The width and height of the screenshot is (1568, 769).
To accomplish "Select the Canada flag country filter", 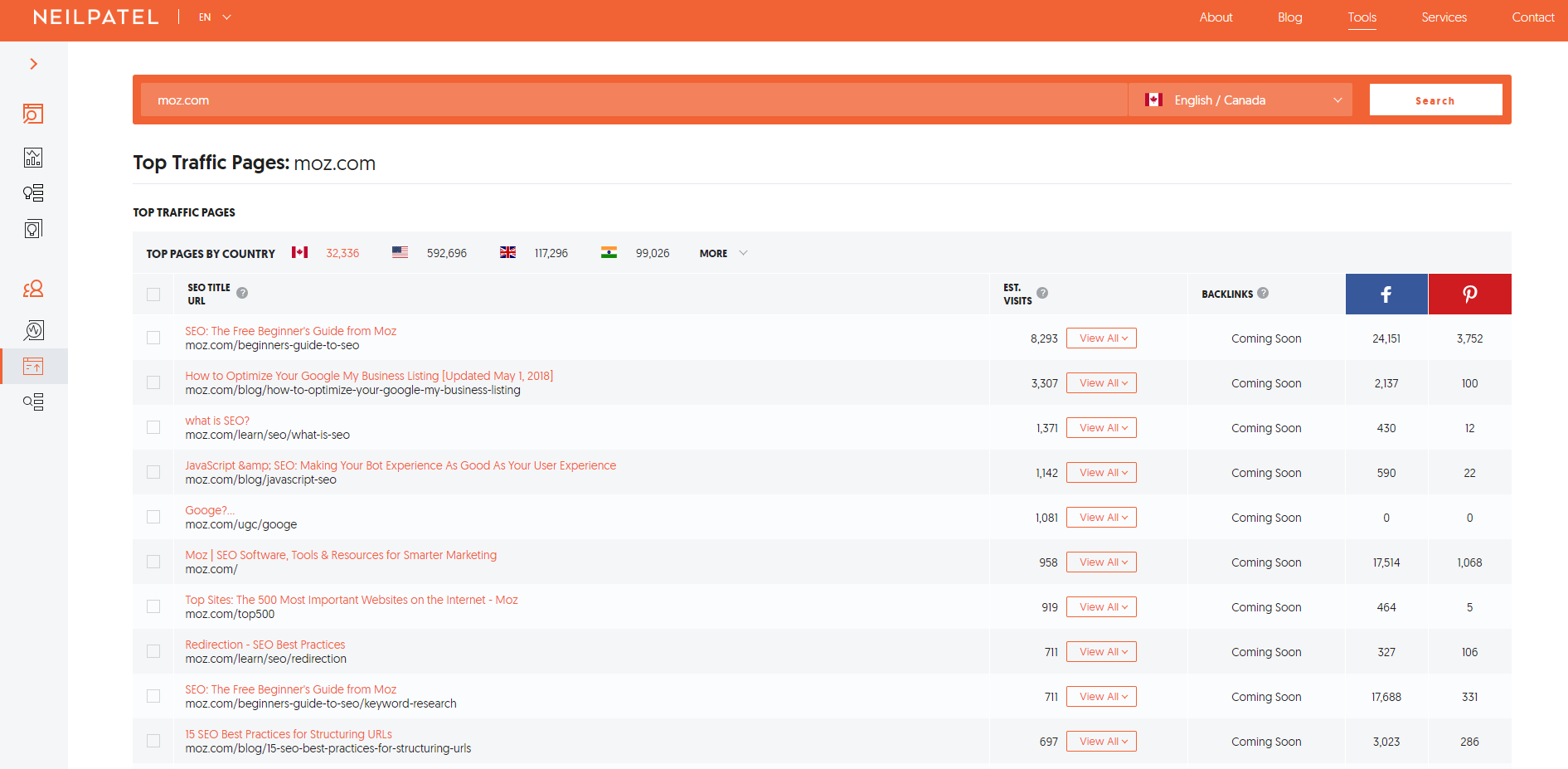I will (299, 252).
